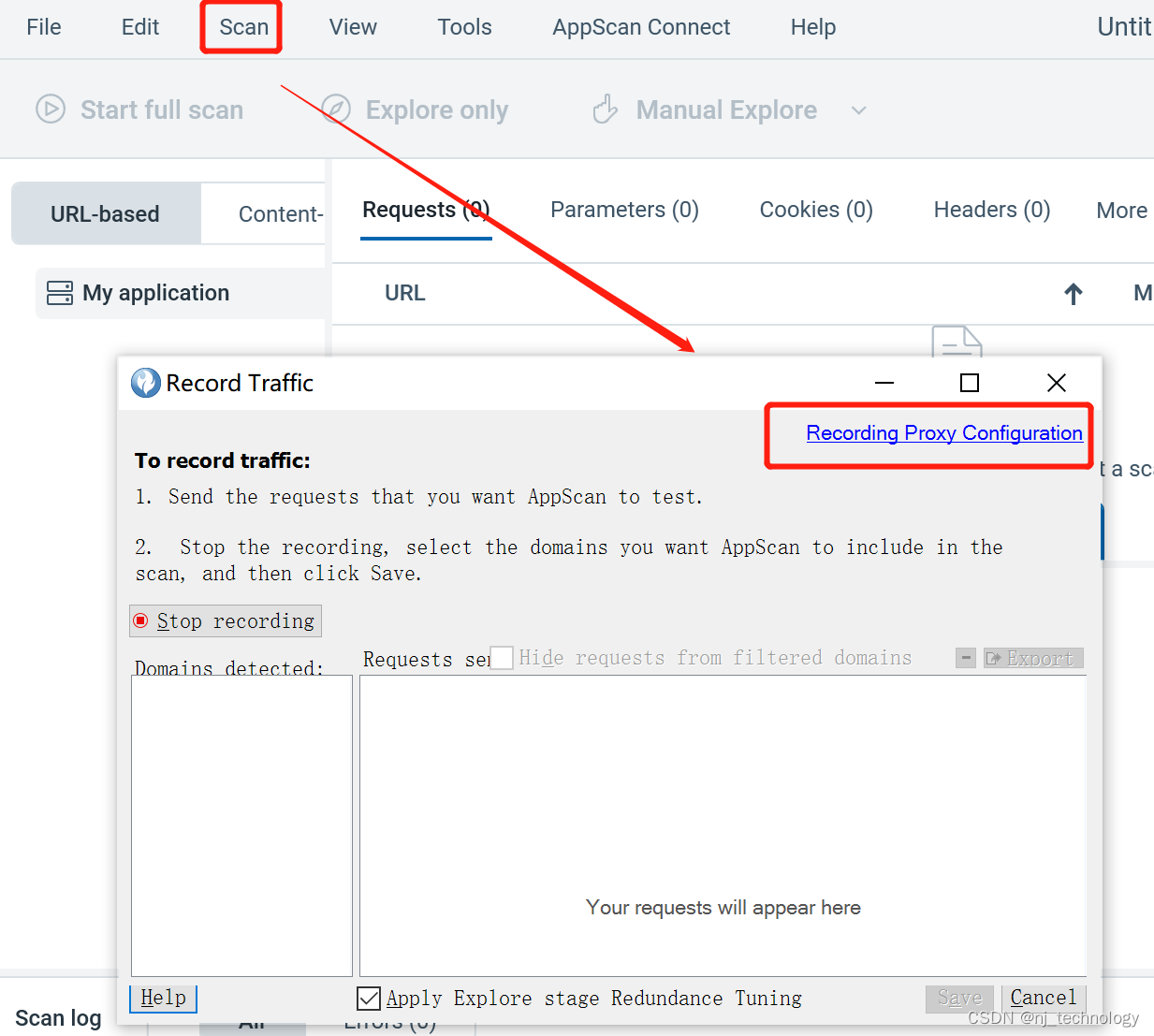Image resolution: width=1154 pixels, height=1036 pixels.
Task: Click the Help button in Record Traffic dialog
Action: click(x=163, y=998)
